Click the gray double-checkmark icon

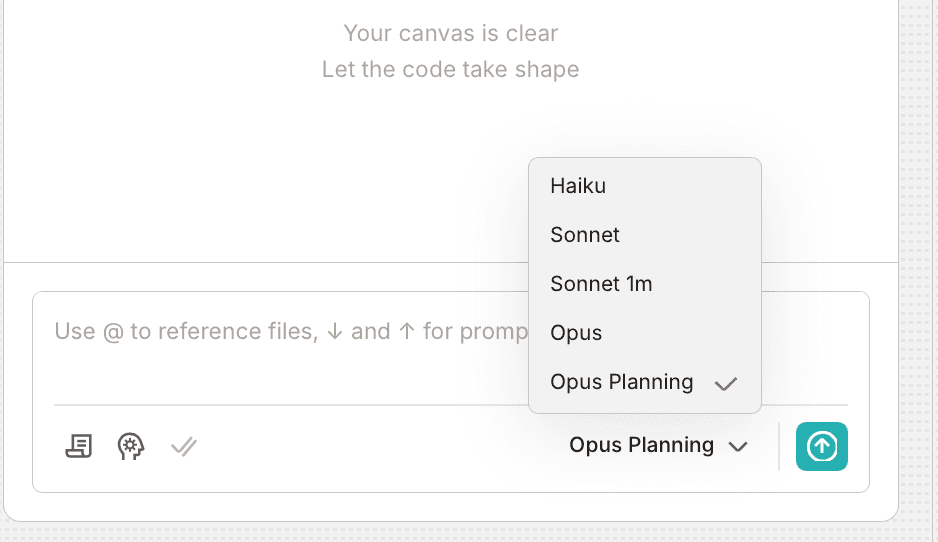pos(183,446)
